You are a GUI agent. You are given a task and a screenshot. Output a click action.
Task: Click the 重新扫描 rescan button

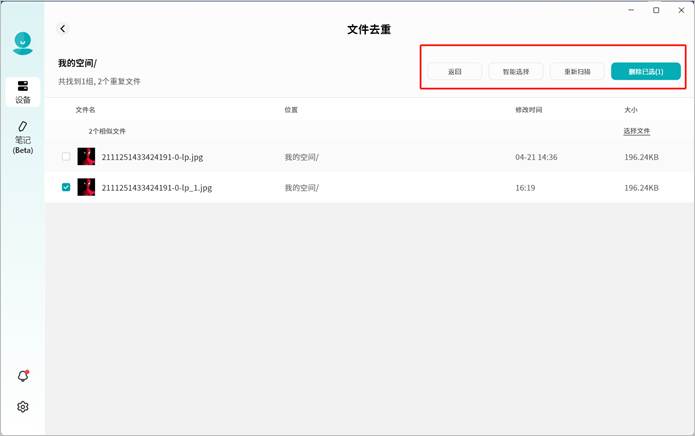tap(576, 71)
